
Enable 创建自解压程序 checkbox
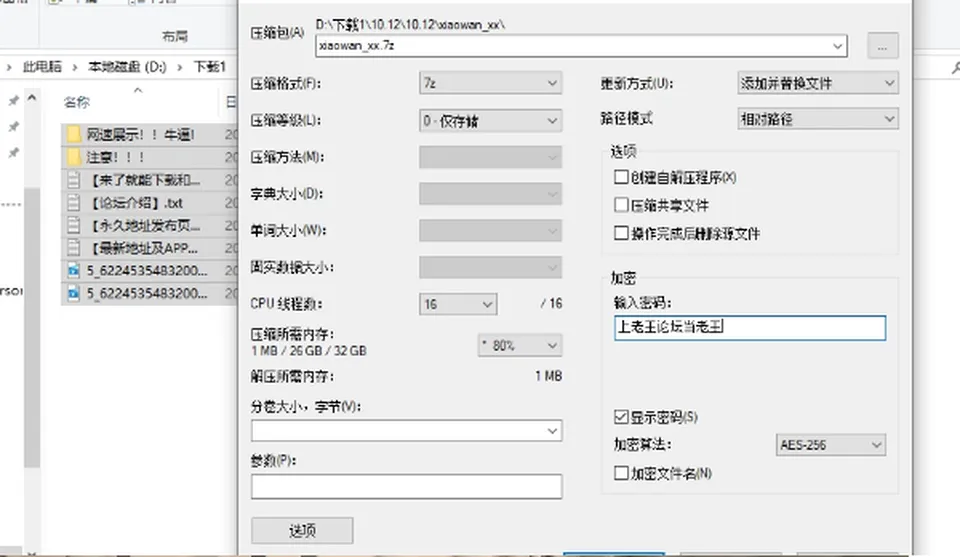pyautogui.click(x=621, y=178)
